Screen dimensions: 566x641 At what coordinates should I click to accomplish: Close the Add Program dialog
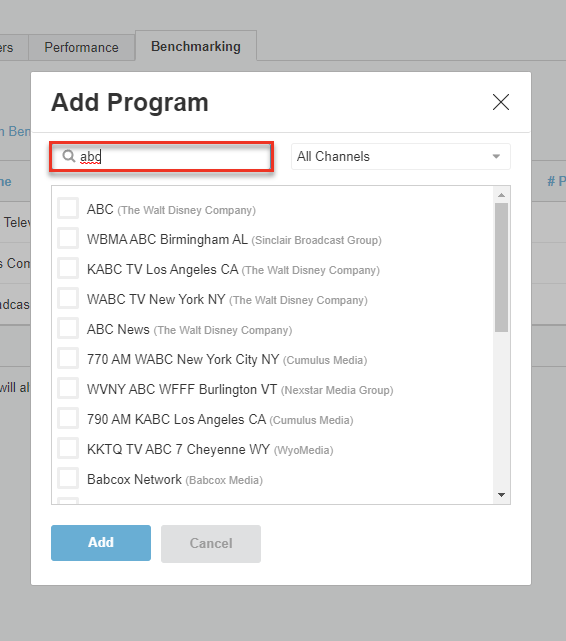[x=501, y=102]
